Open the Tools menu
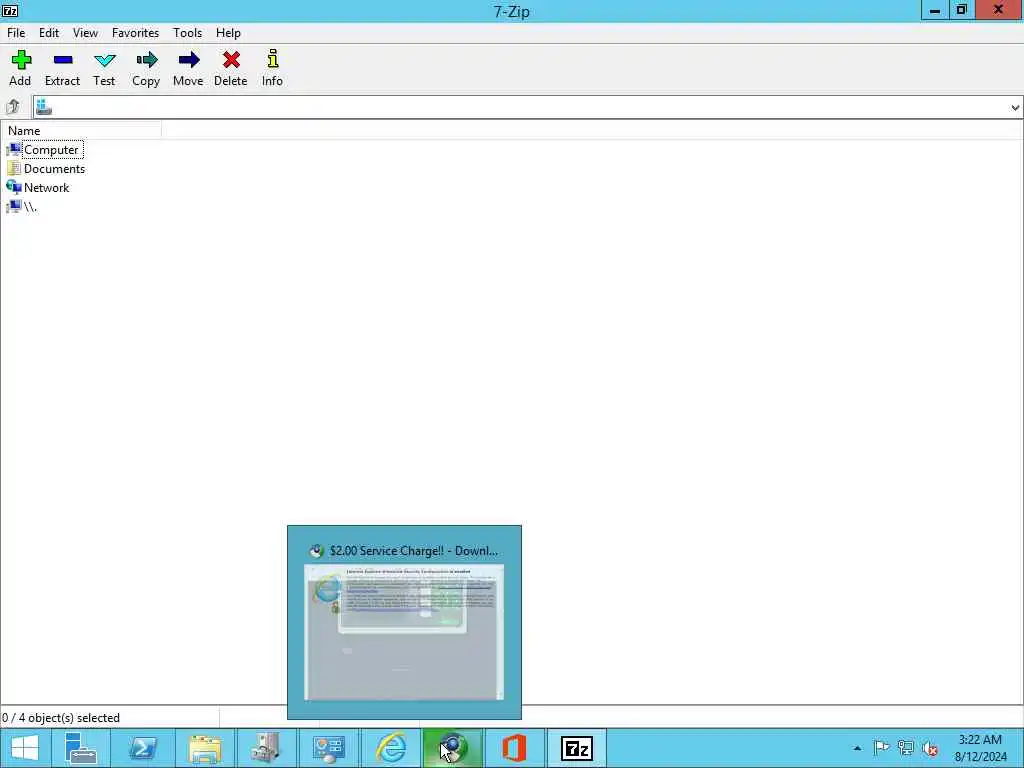 pyautogui.click(x=187, y=33)
